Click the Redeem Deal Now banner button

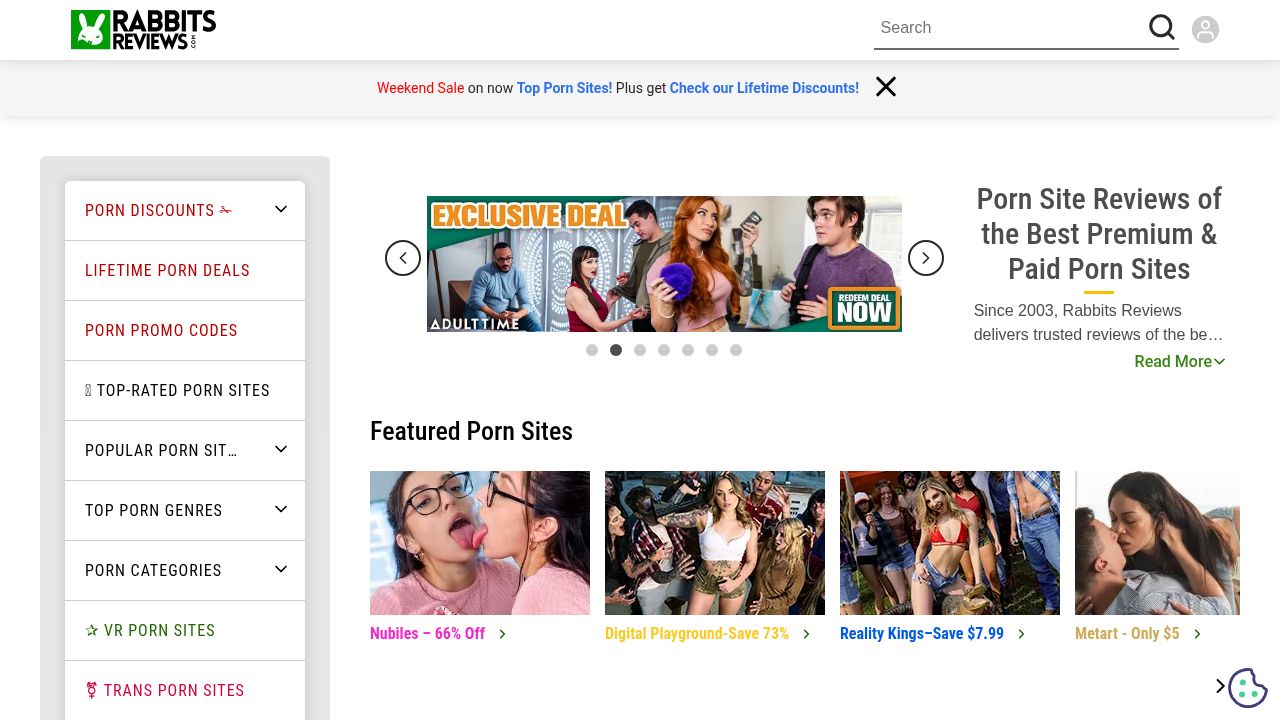[864, 308]
